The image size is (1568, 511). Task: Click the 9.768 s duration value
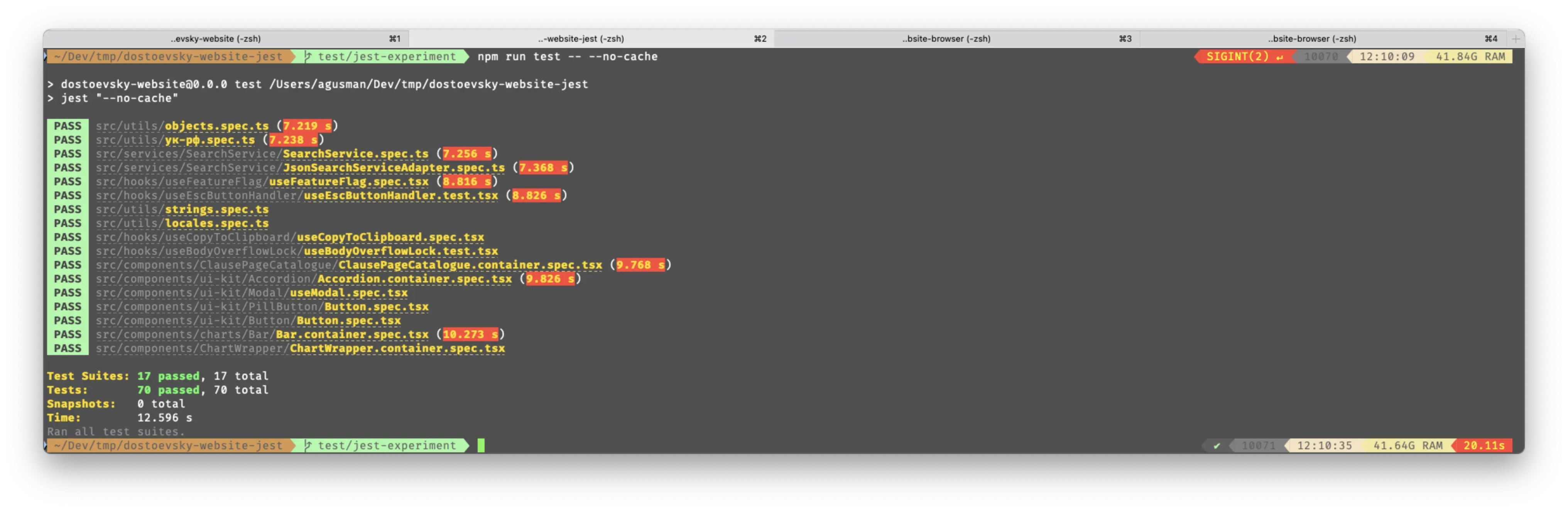[641, 266]
